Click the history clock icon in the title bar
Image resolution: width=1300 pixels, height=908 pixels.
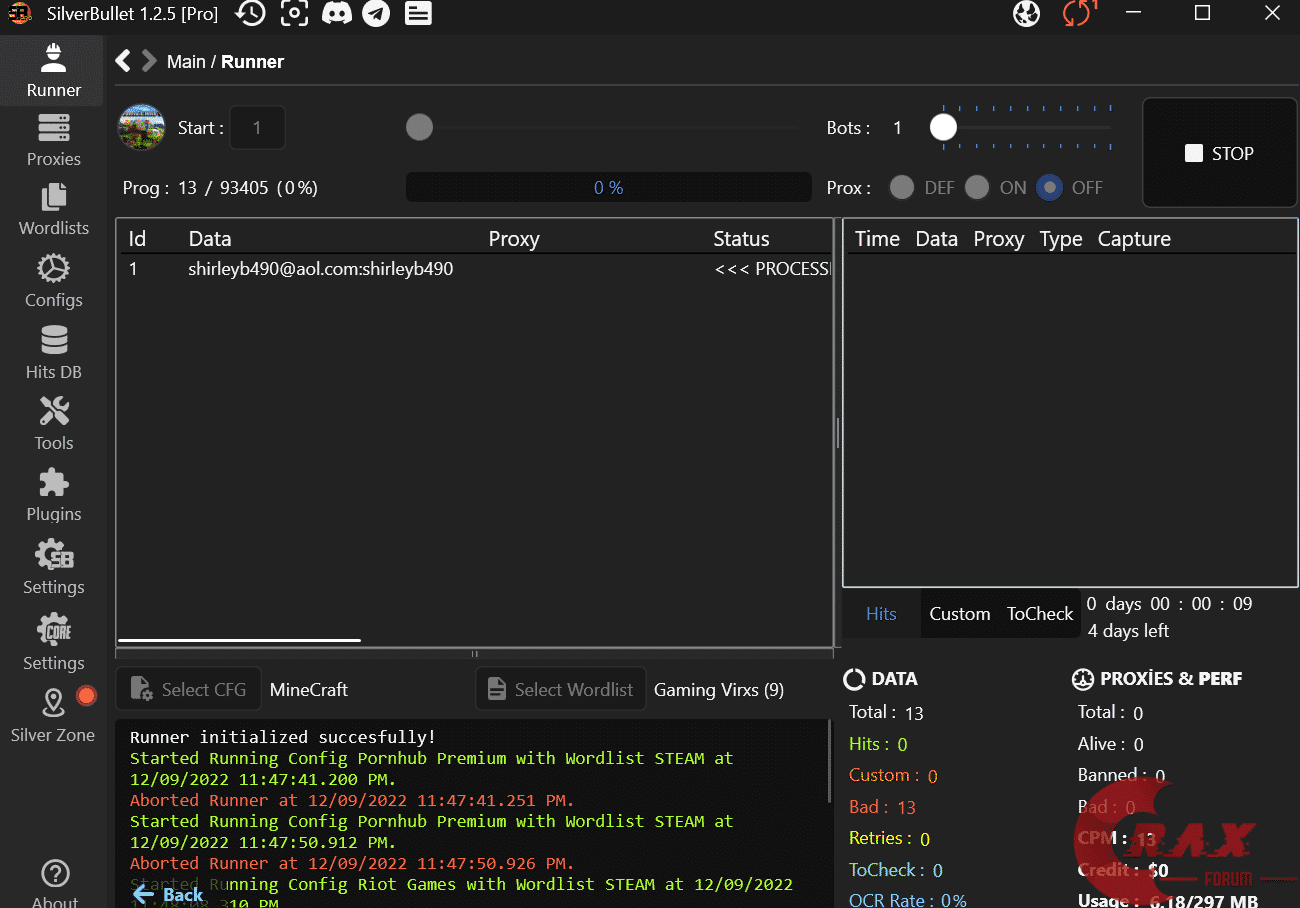(x=251, y=14)
